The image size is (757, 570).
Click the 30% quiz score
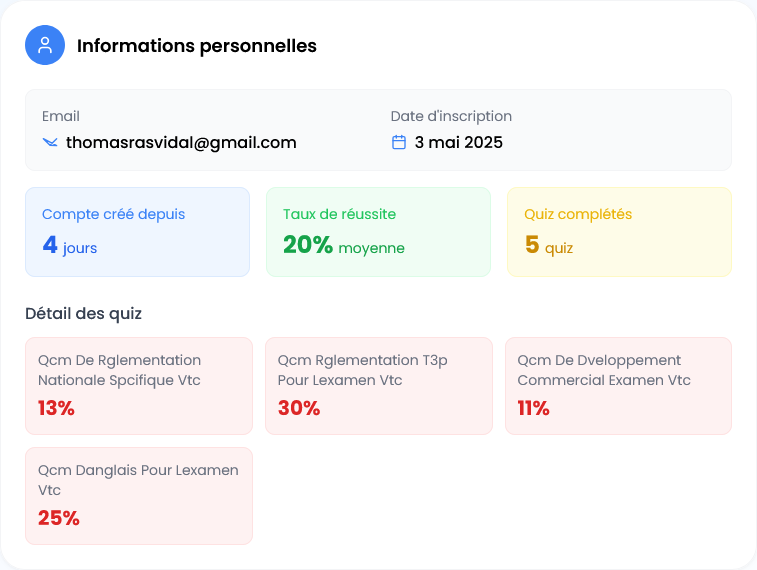coord(299,408)
